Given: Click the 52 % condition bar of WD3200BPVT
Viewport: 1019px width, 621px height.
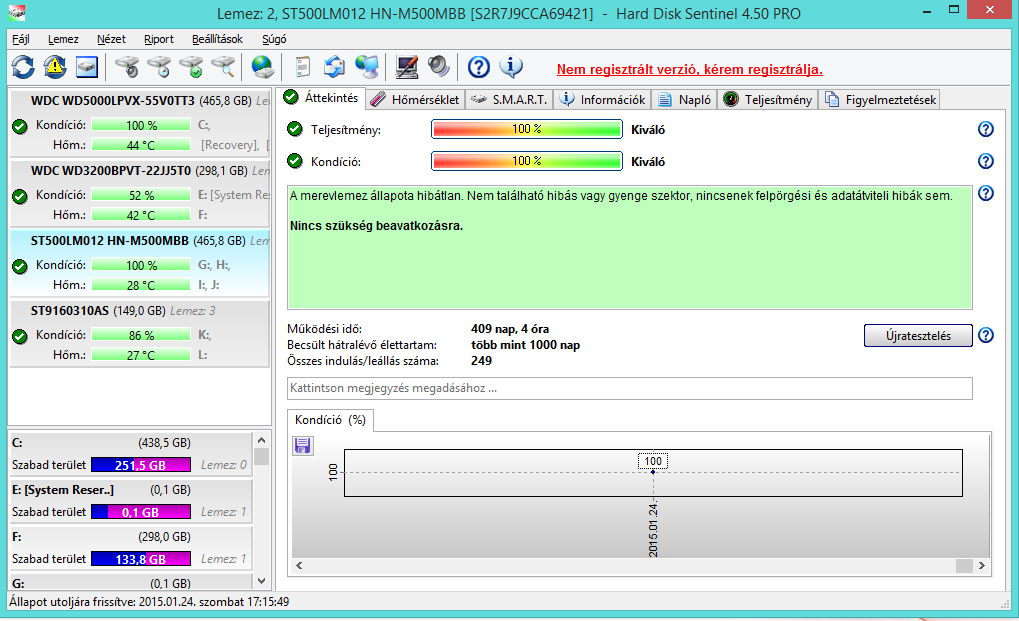Looking at the screenshot, I should [x=141, y=196].
